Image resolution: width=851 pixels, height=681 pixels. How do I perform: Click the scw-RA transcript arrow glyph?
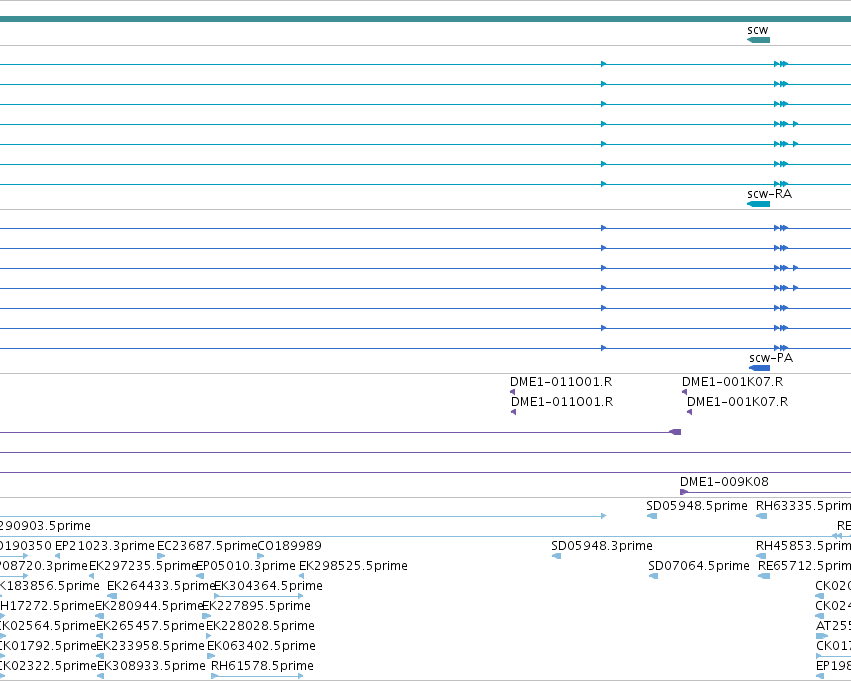(758, 204)
